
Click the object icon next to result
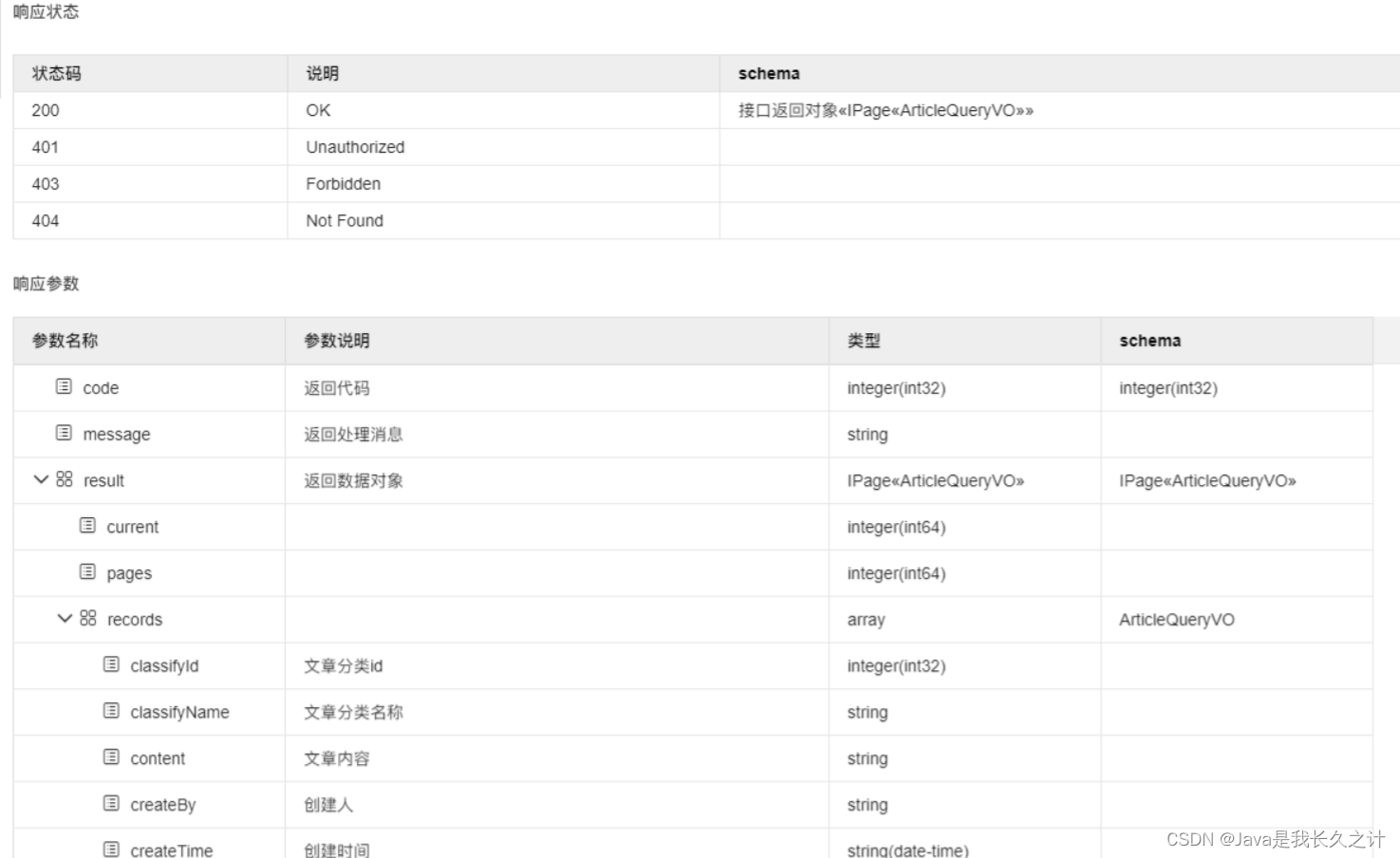pyautogui.click(x=64, y=479)
